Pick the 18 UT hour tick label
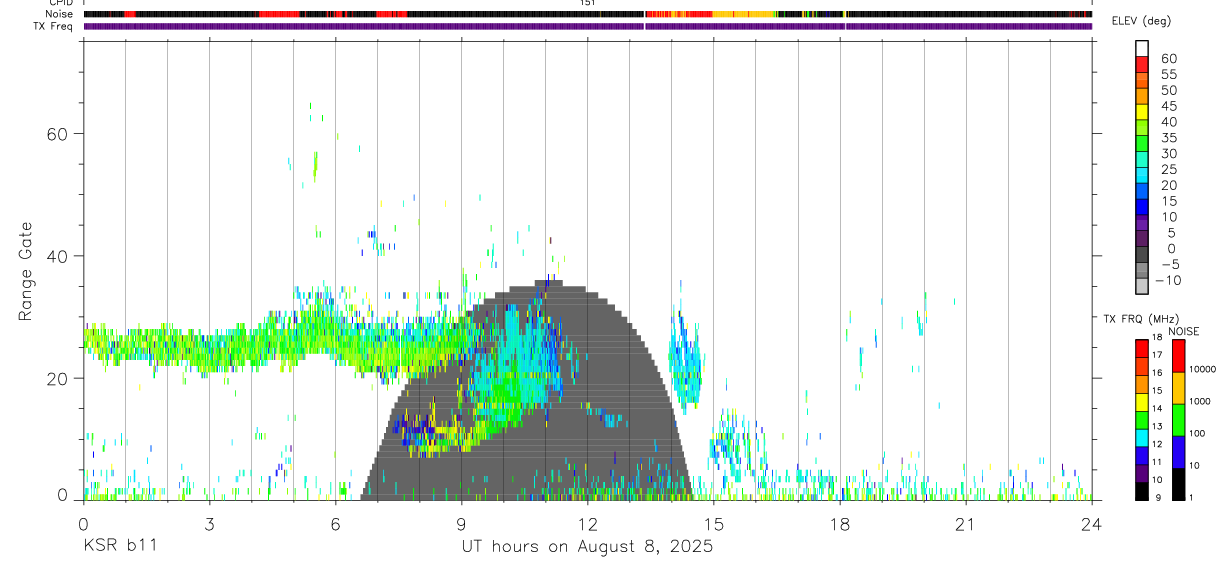The image size is (1228, 567). pos(839,524)
